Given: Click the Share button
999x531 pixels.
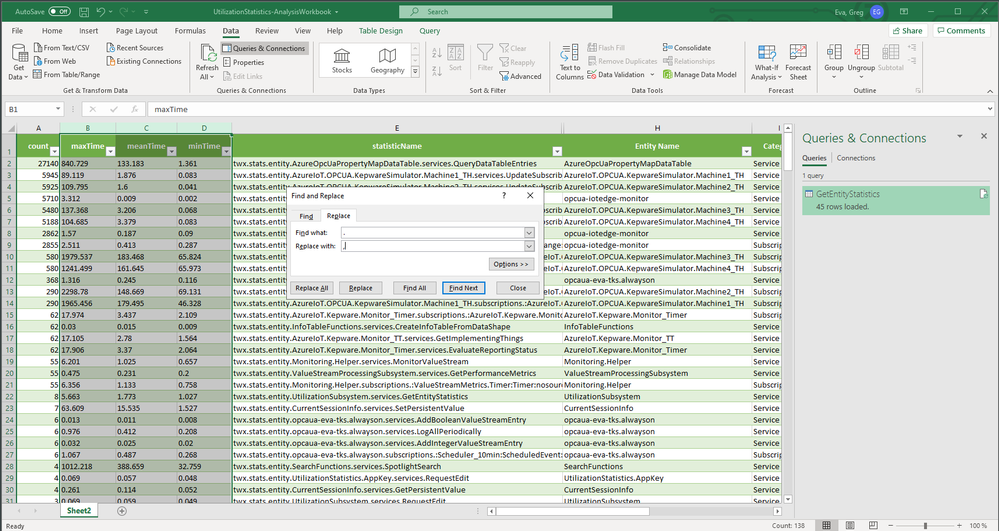Looking at the screenshot, I should coord(907,31).
